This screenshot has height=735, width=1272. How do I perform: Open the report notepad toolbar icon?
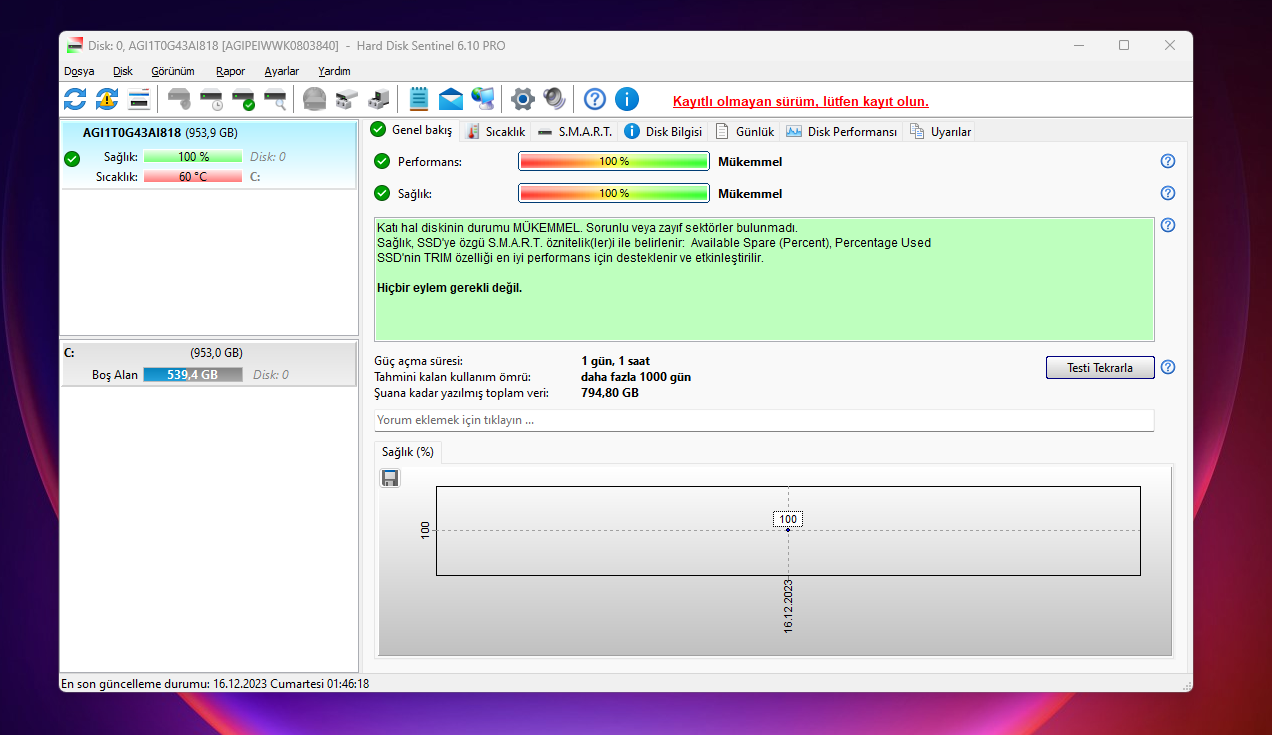419,99
